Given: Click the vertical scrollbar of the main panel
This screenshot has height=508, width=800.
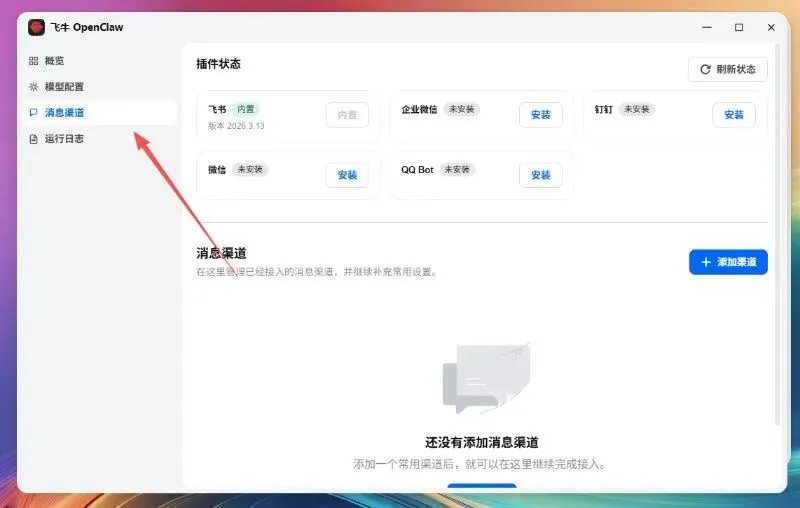Looking at the screenshot, I should pyautogui.click(x=778, y=235).
